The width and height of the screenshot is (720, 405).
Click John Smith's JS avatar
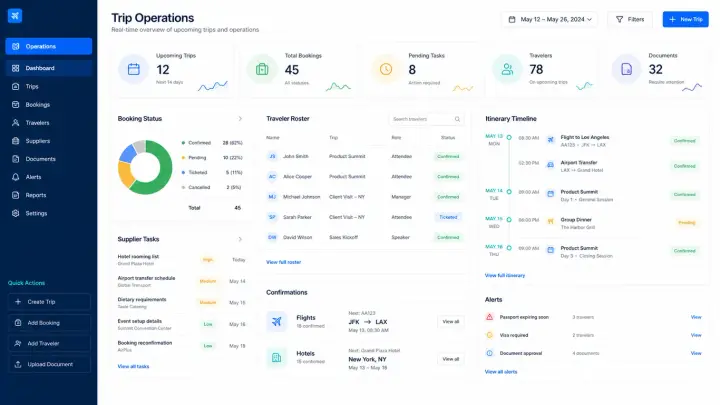point(272,156)
